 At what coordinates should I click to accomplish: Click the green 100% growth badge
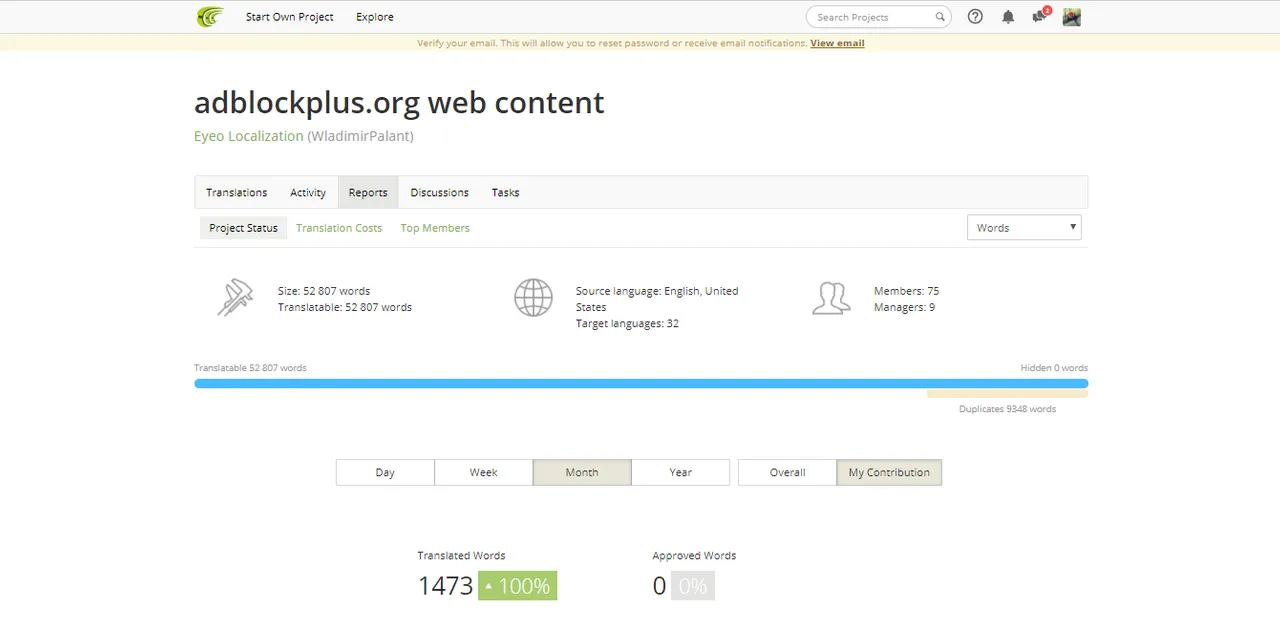[x=517, y=586]
